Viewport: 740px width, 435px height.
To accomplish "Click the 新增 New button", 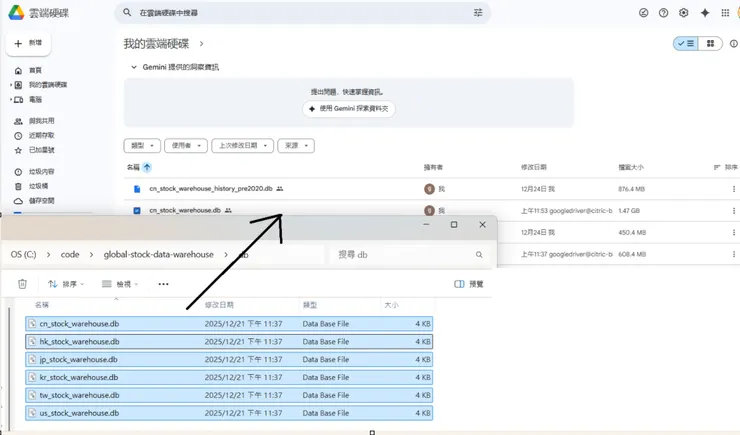I will [x=28, y=43].
